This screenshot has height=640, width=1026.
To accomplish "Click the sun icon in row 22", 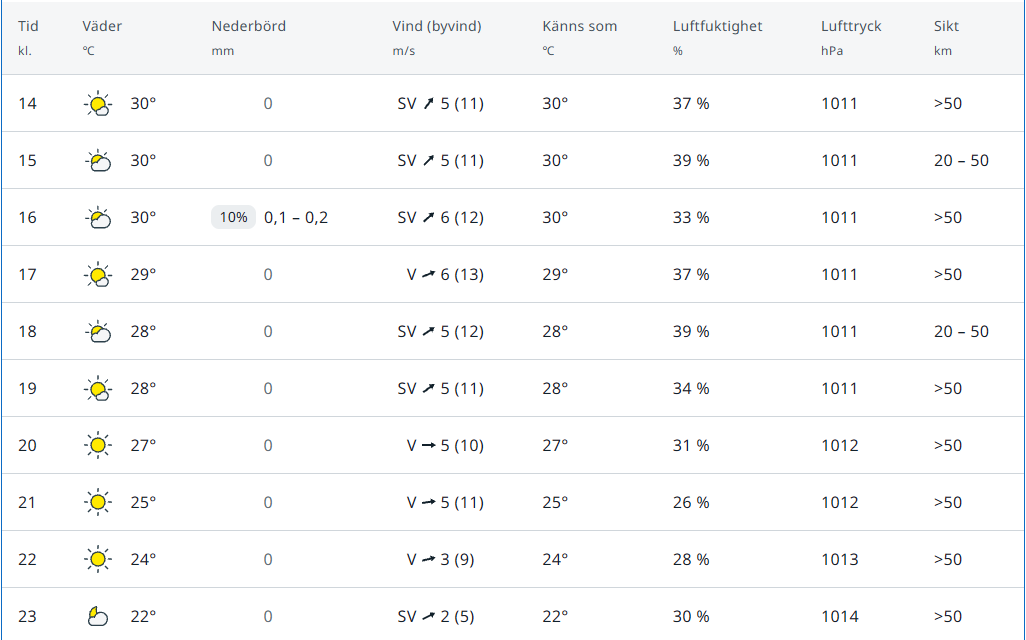I will (98, 559).
